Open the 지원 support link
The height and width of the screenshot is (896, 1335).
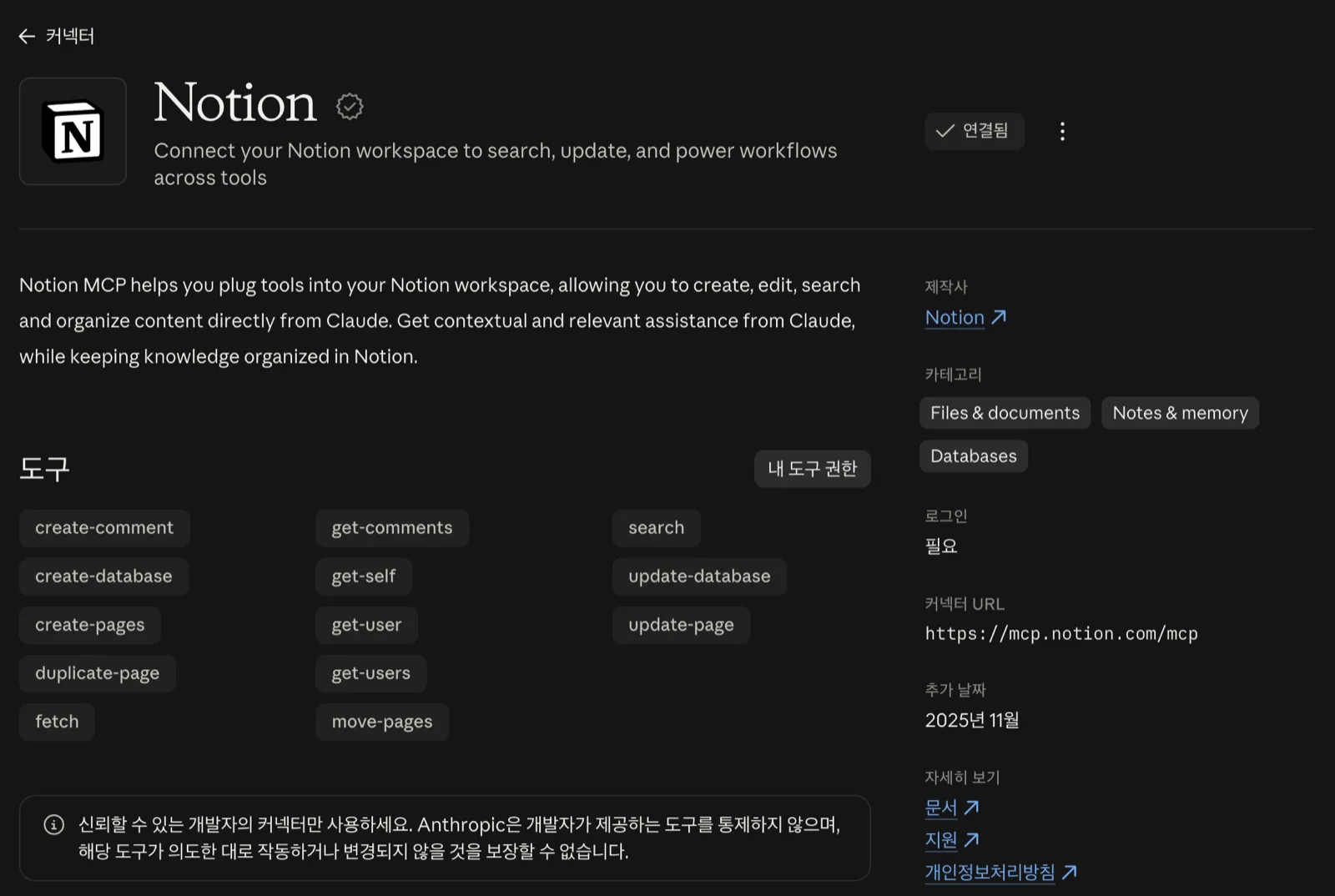click(x=952, y=840)
